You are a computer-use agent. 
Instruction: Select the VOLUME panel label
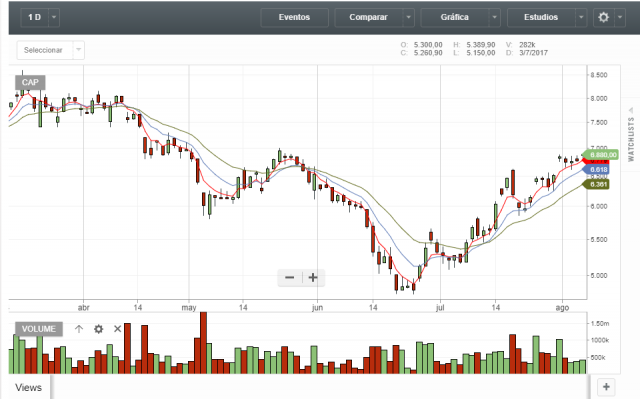39,329
